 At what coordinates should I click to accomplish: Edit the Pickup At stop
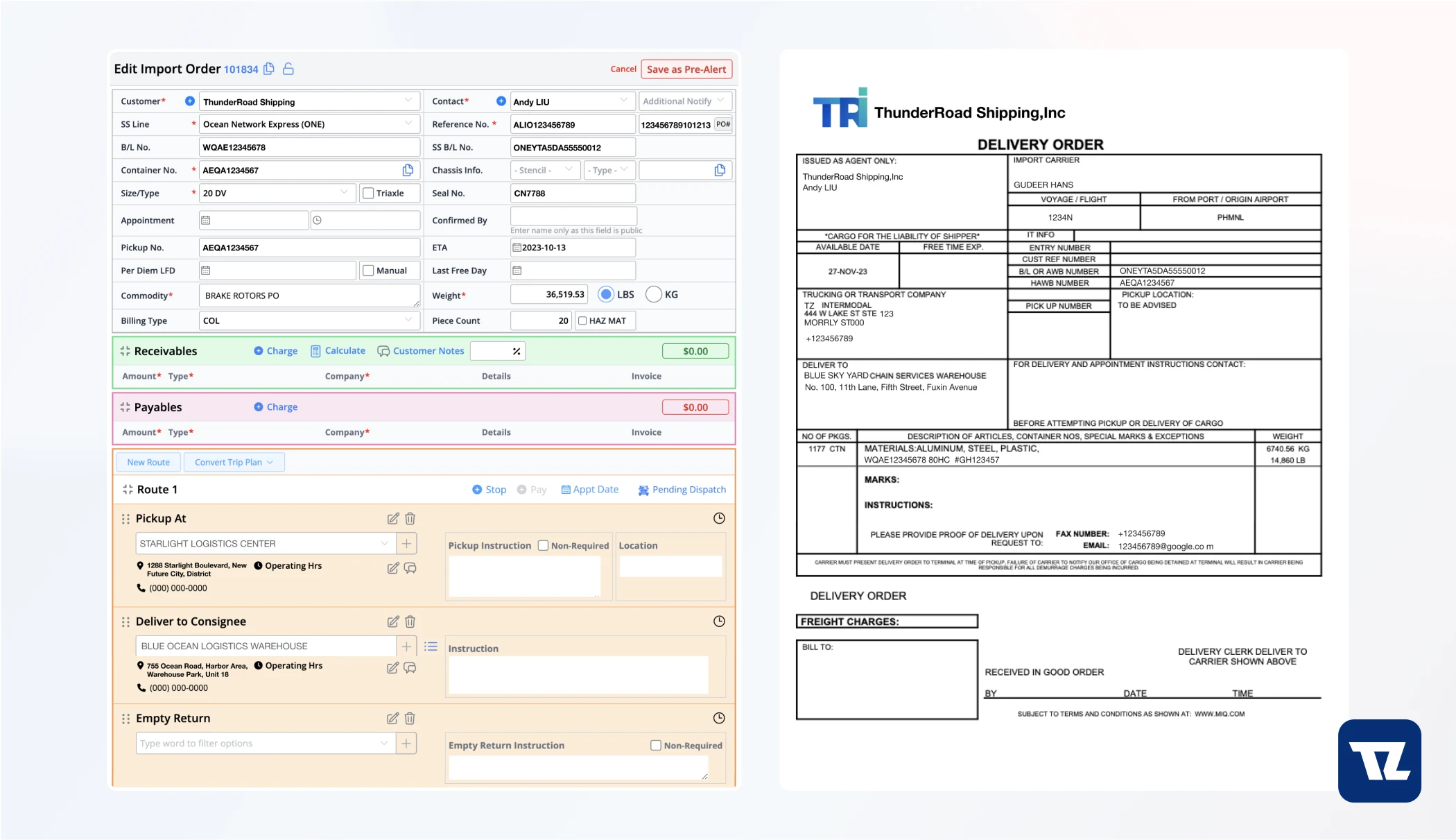392,519
